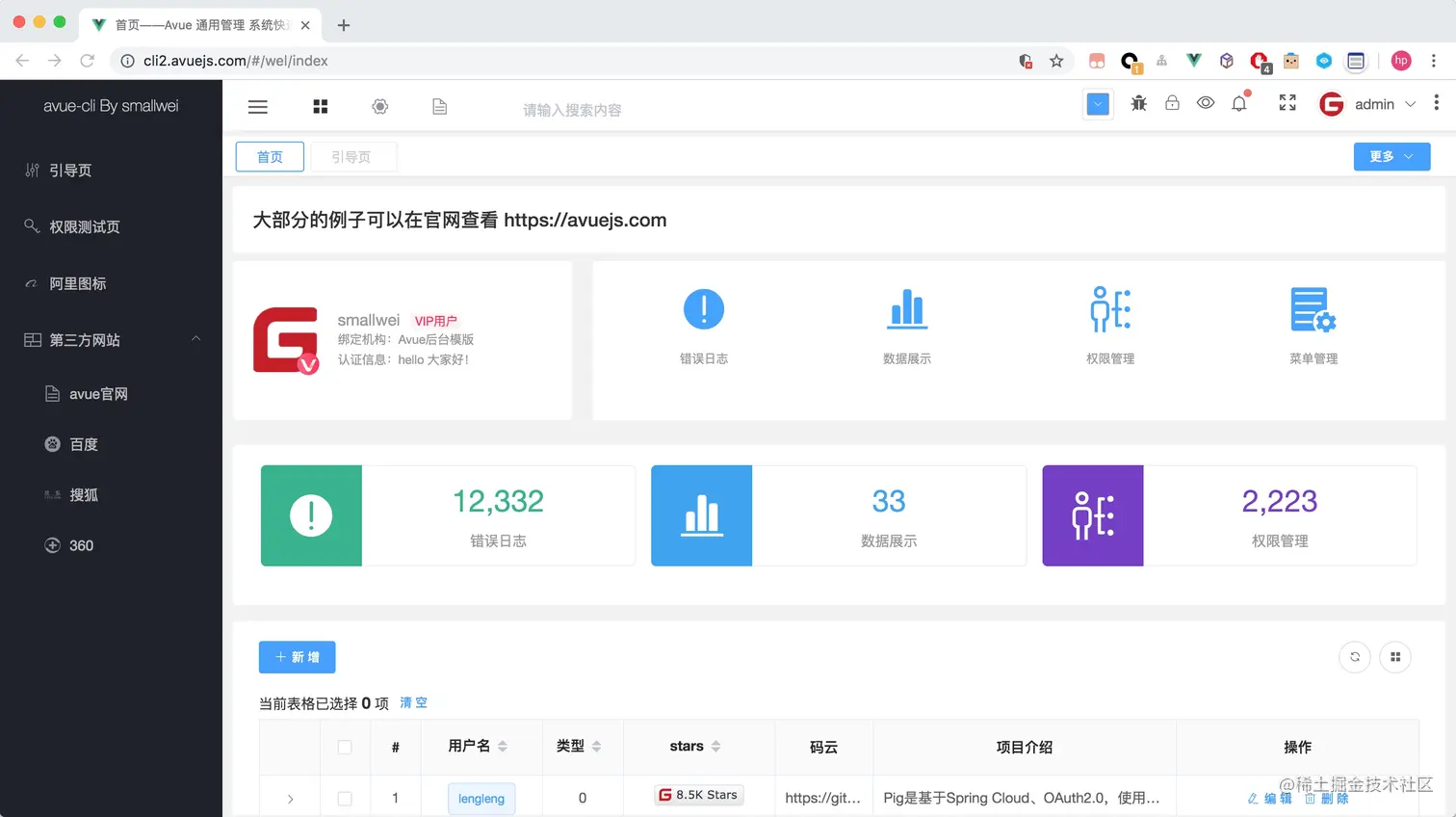Open the hp profile avatar in Chrome
Image resolution: width=1456 pixels, height=817 pixels.
[1401, 61]
